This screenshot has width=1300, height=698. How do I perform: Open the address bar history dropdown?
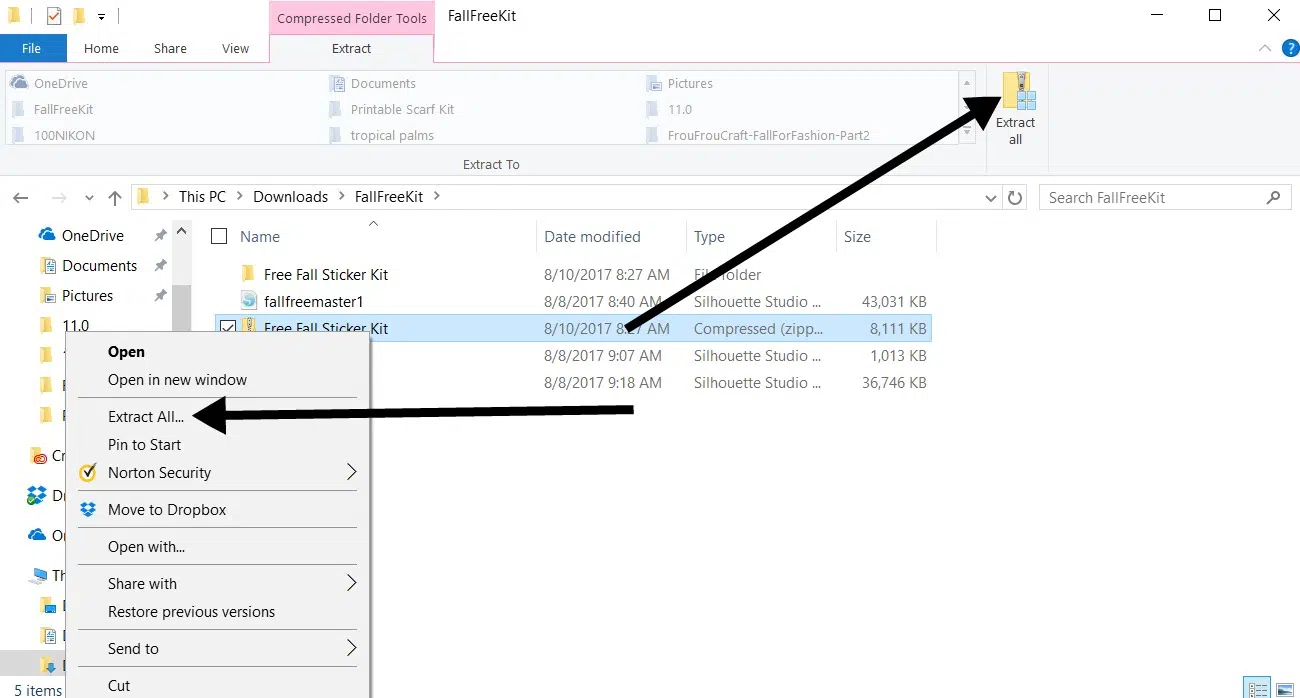[x=991, y=198]
